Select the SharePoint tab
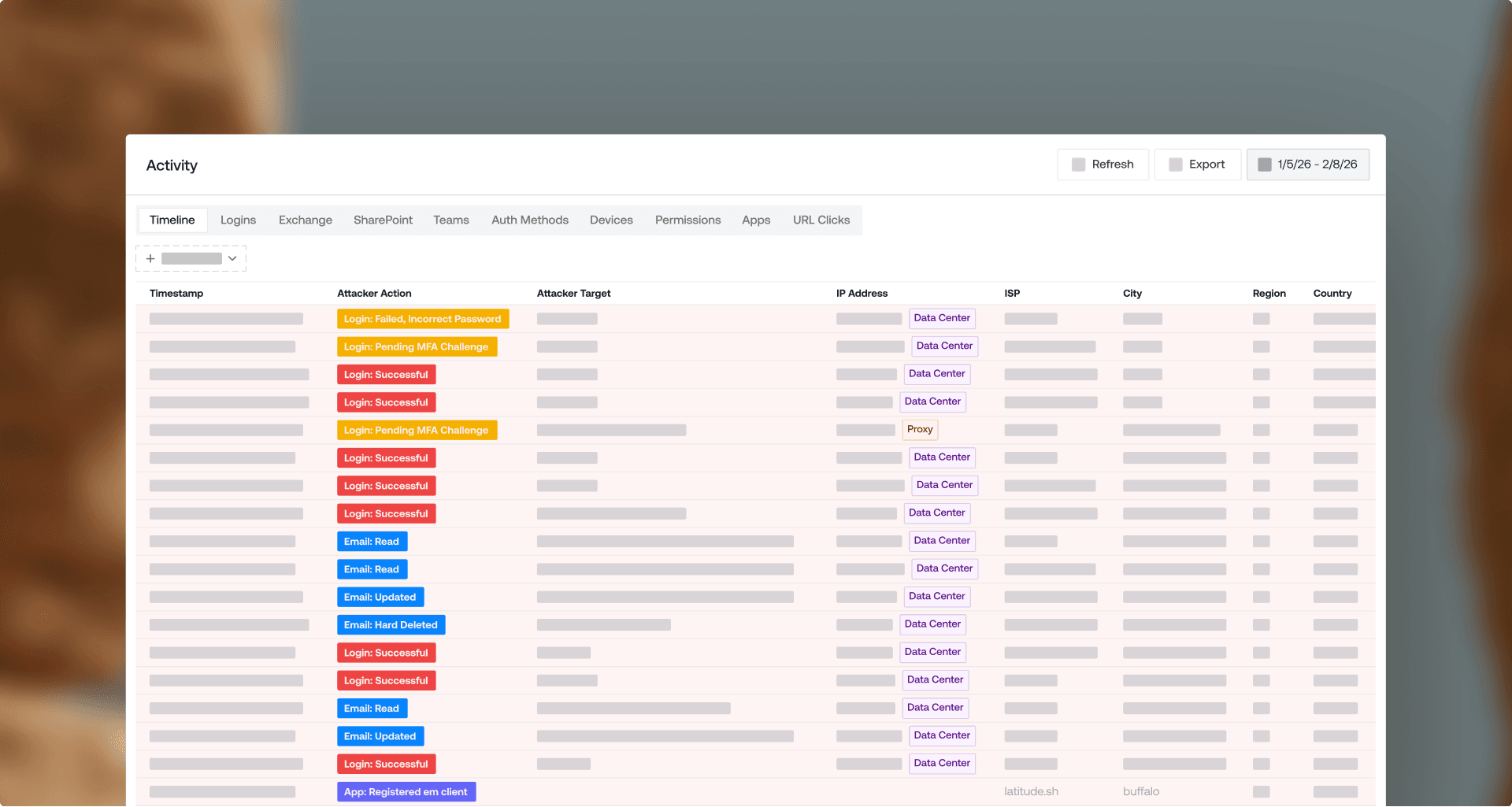This screenshot has width=1512, height=807. coord(383,220)
